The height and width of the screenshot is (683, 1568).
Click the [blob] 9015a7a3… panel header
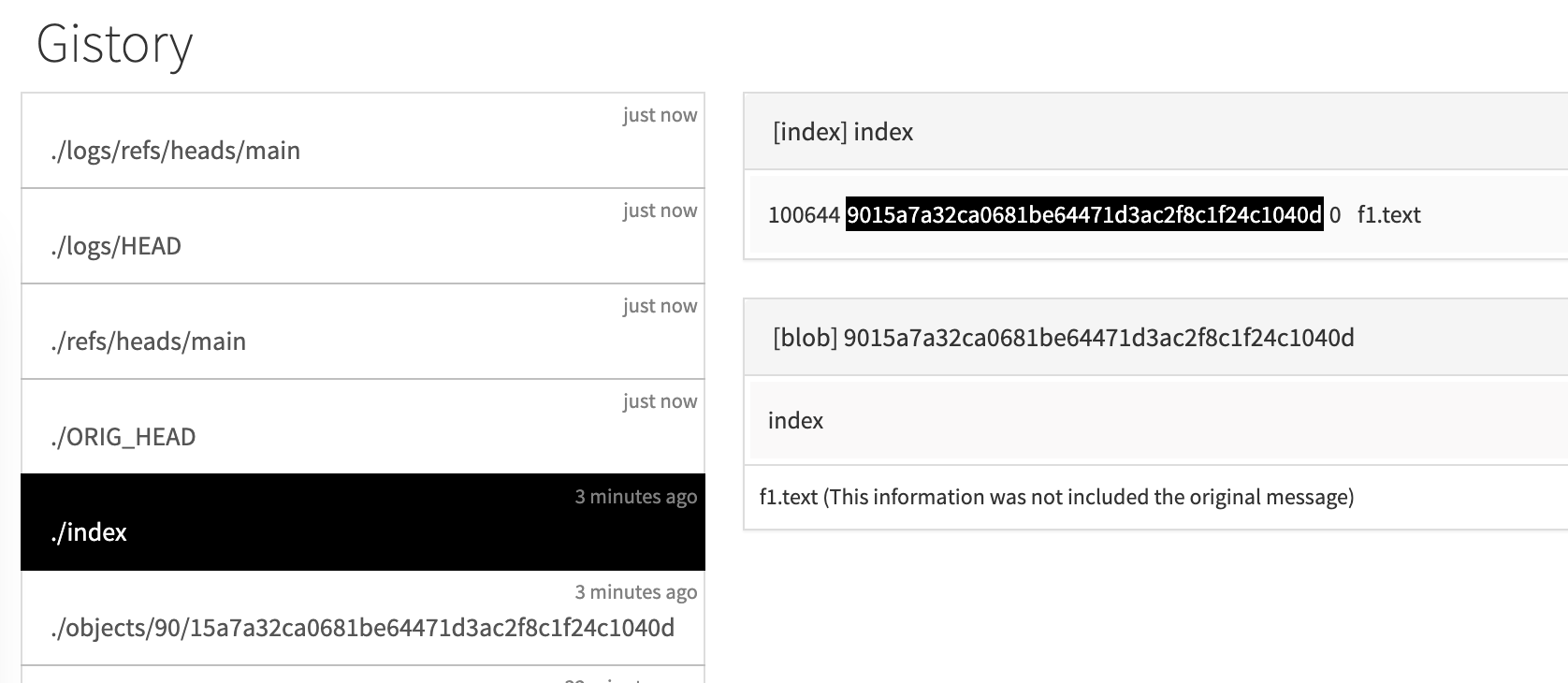pyautogui.click(x=1063, y=338)
